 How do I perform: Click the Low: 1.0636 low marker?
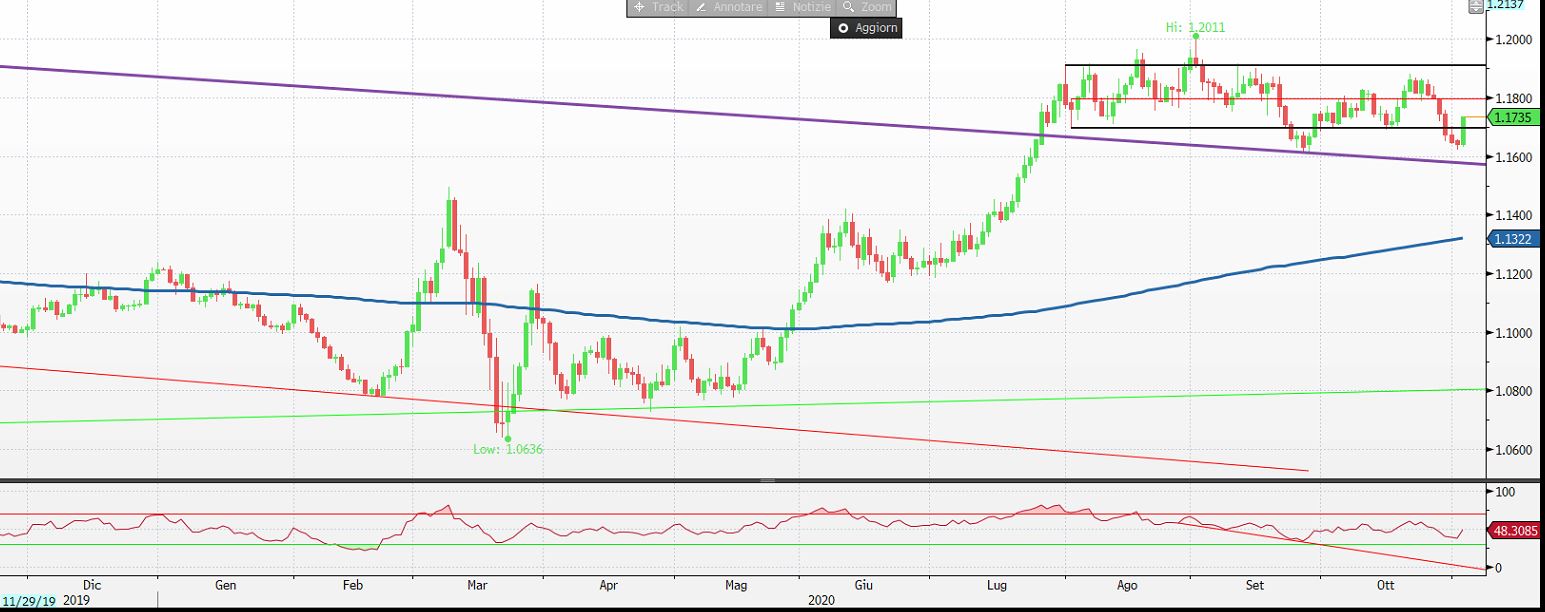pos(507,449)
